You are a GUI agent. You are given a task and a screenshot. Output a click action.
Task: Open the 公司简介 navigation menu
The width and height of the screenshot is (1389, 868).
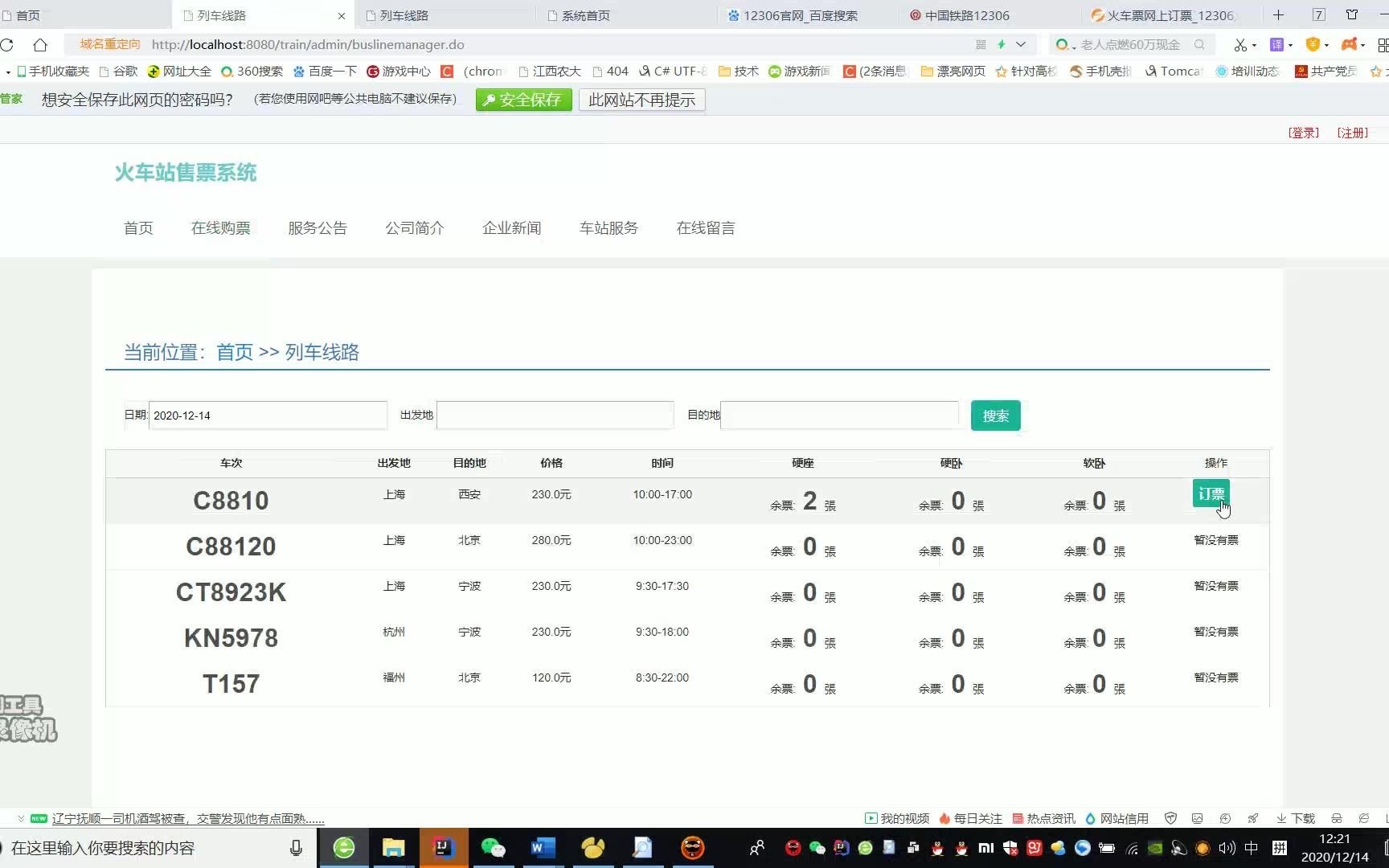415,228
